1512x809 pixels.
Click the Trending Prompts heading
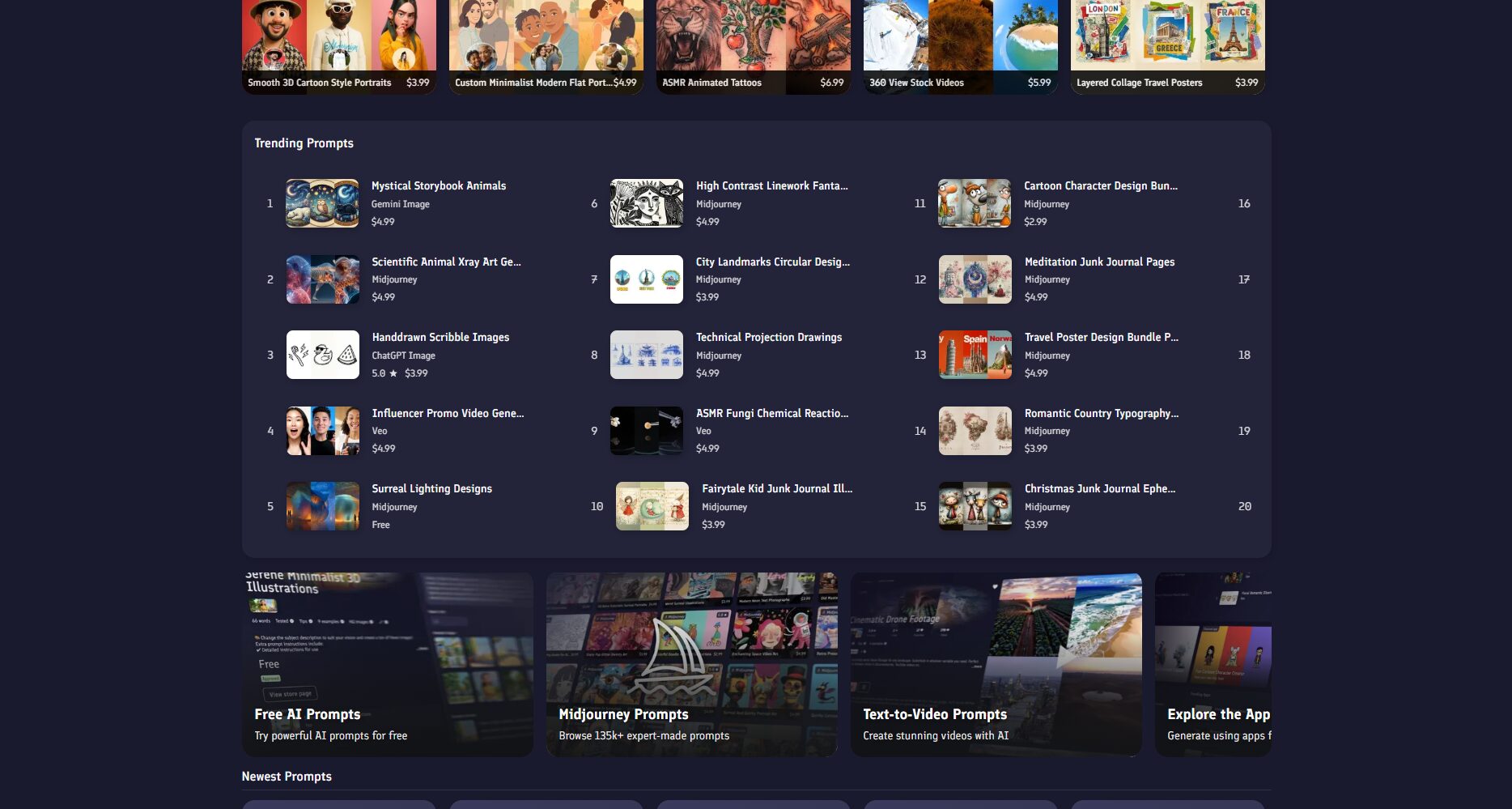click(304, 143)
